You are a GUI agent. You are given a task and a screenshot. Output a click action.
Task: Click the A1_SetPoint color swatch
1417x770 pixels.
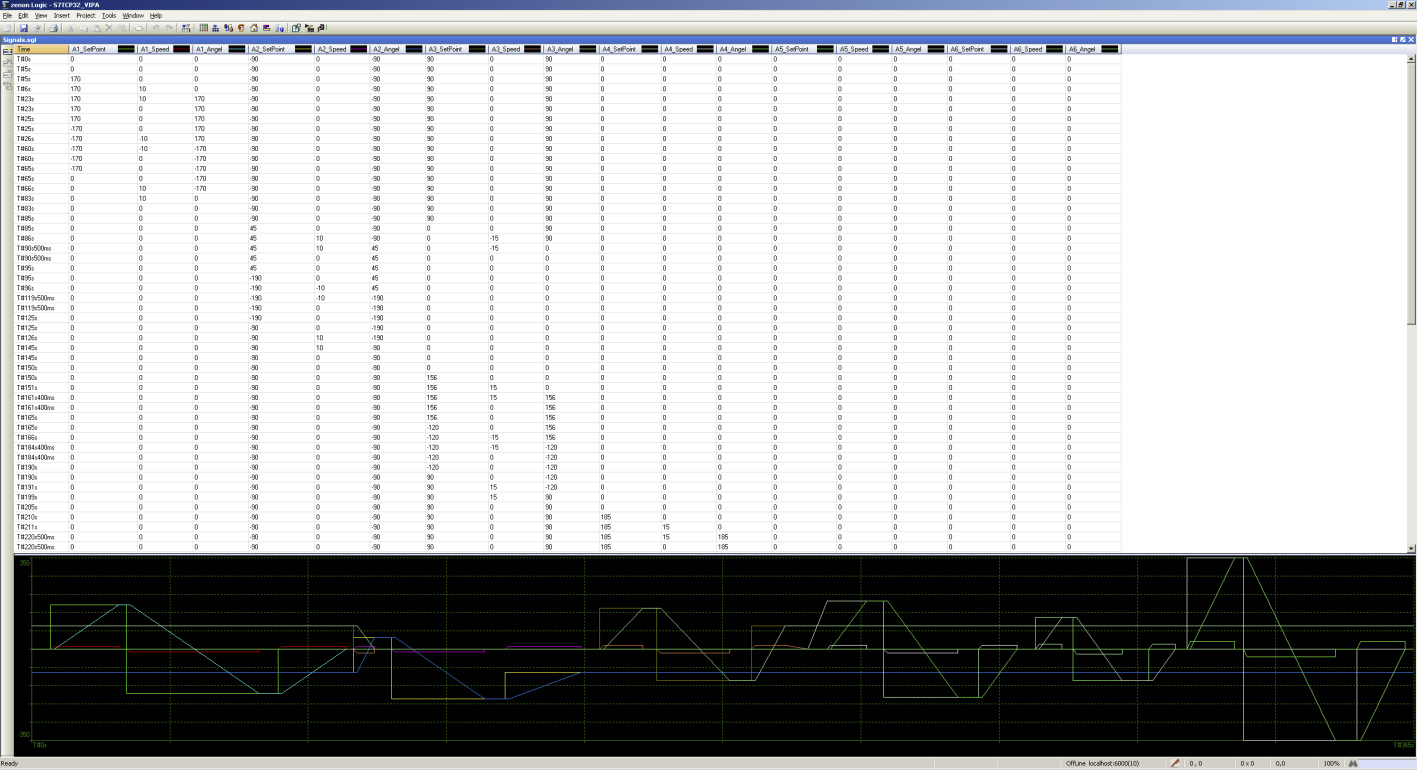point(126,48)
